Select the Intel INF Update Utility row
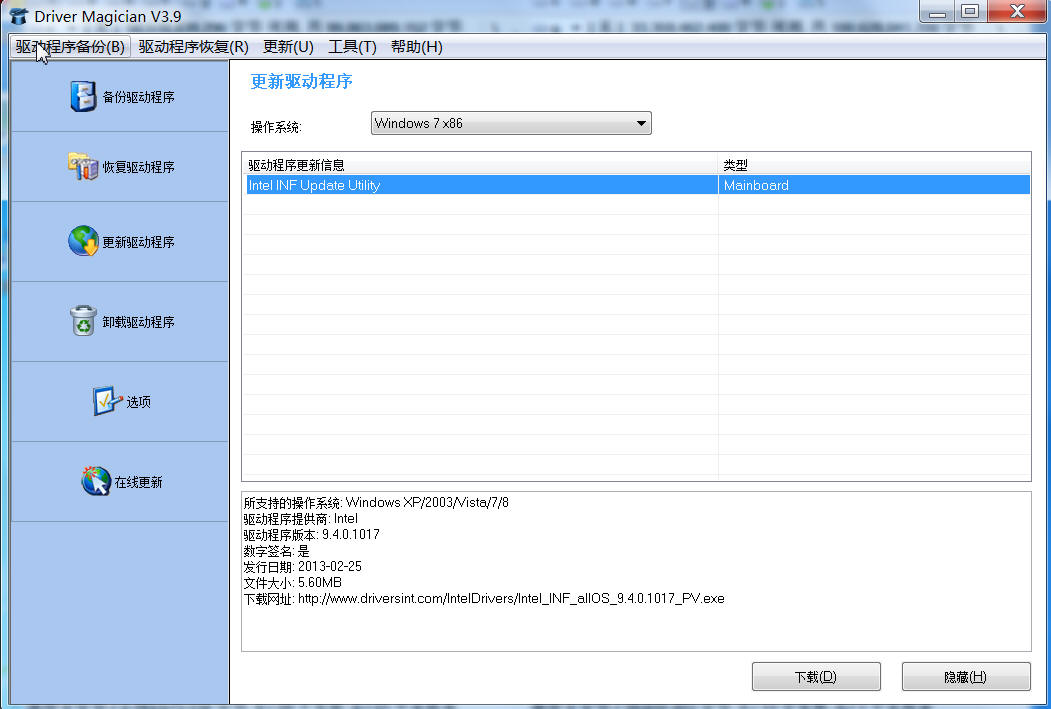1051x709 pixels. (637, 185)
